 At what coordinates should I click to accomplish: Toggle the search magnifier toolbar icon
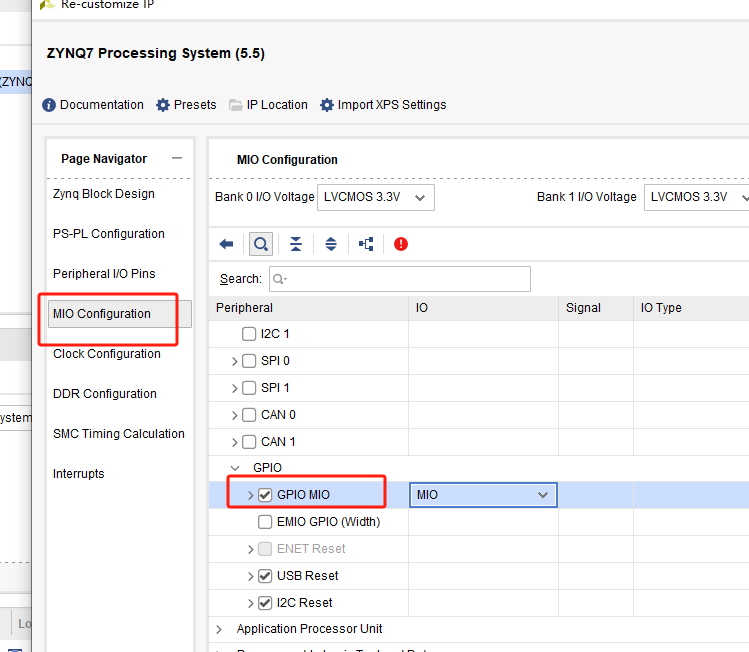(x=261, y=245)
